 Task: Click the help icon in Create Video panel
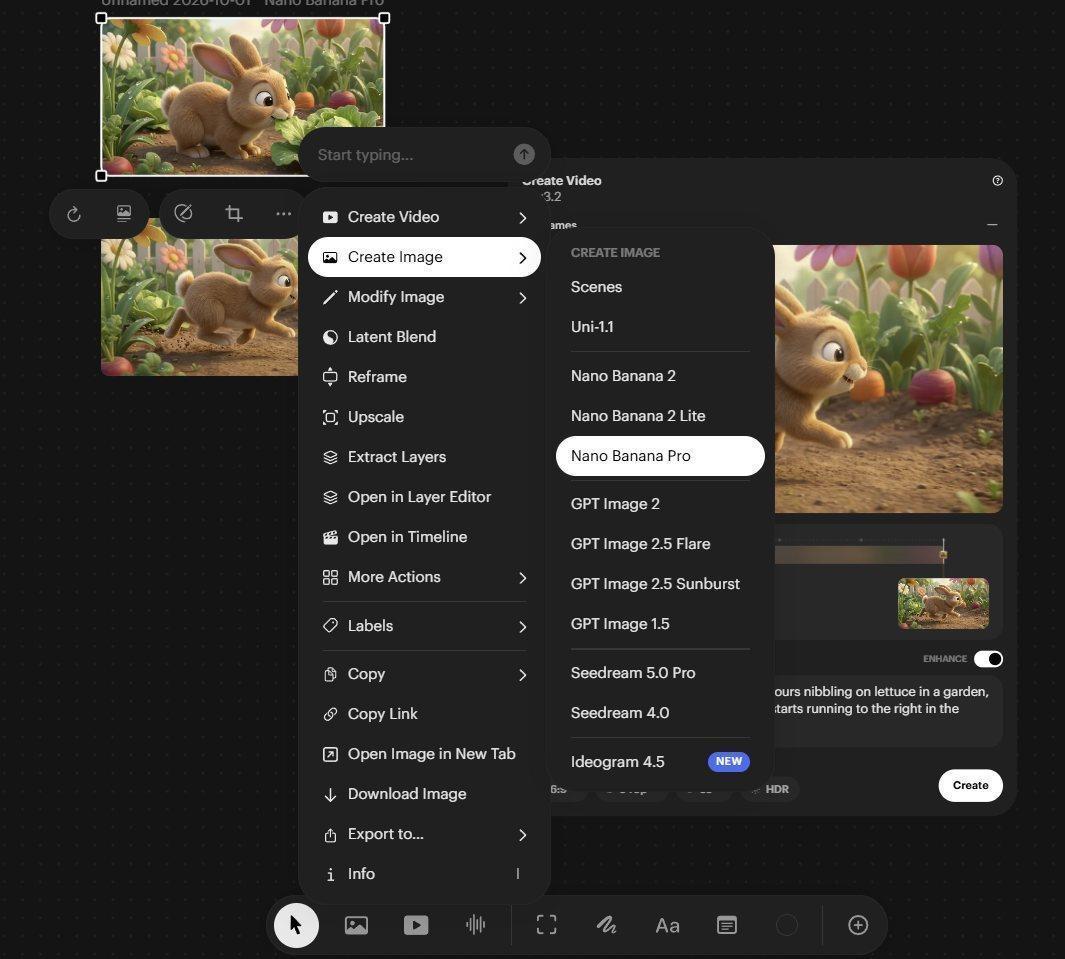click(x=997, y=181)
